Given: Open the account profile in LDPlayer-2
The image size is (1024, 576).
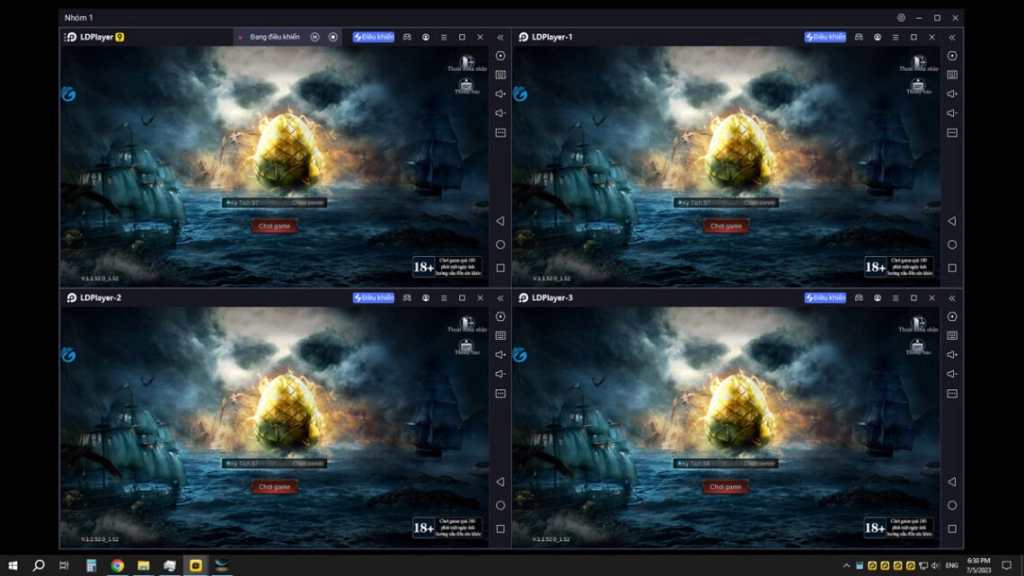Looking at the screenshot, I should click(426, 298).
